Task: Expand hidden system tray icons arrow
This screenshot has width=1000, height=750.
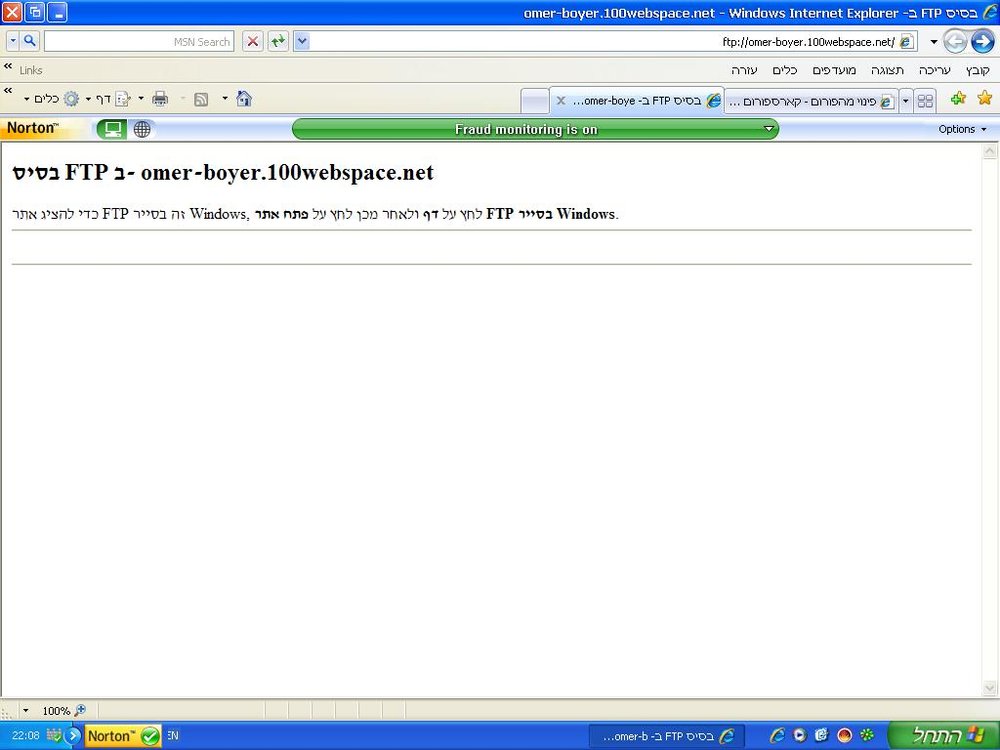Action: (72, 735)
